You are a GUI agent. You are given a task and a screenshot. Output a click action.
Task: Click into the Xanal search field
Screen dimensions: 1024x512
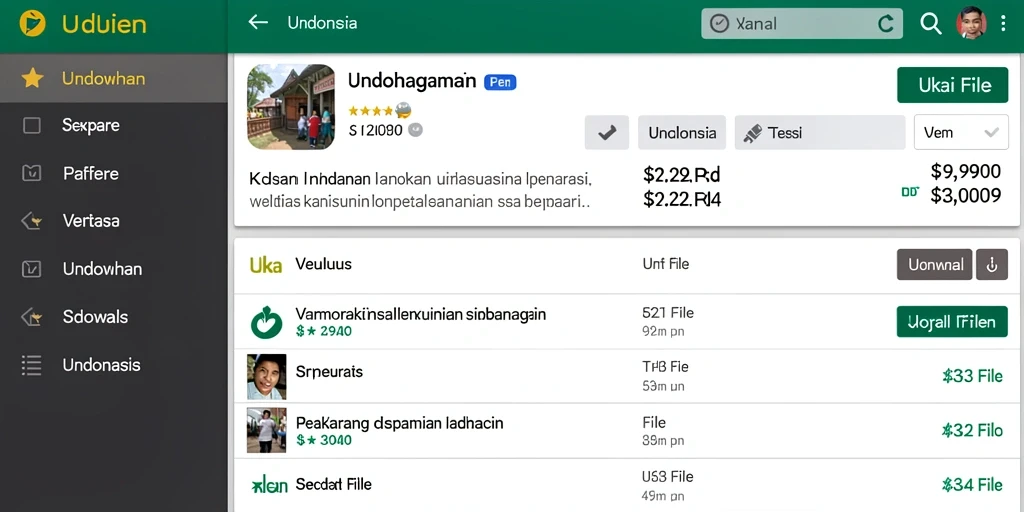[802, 24]
